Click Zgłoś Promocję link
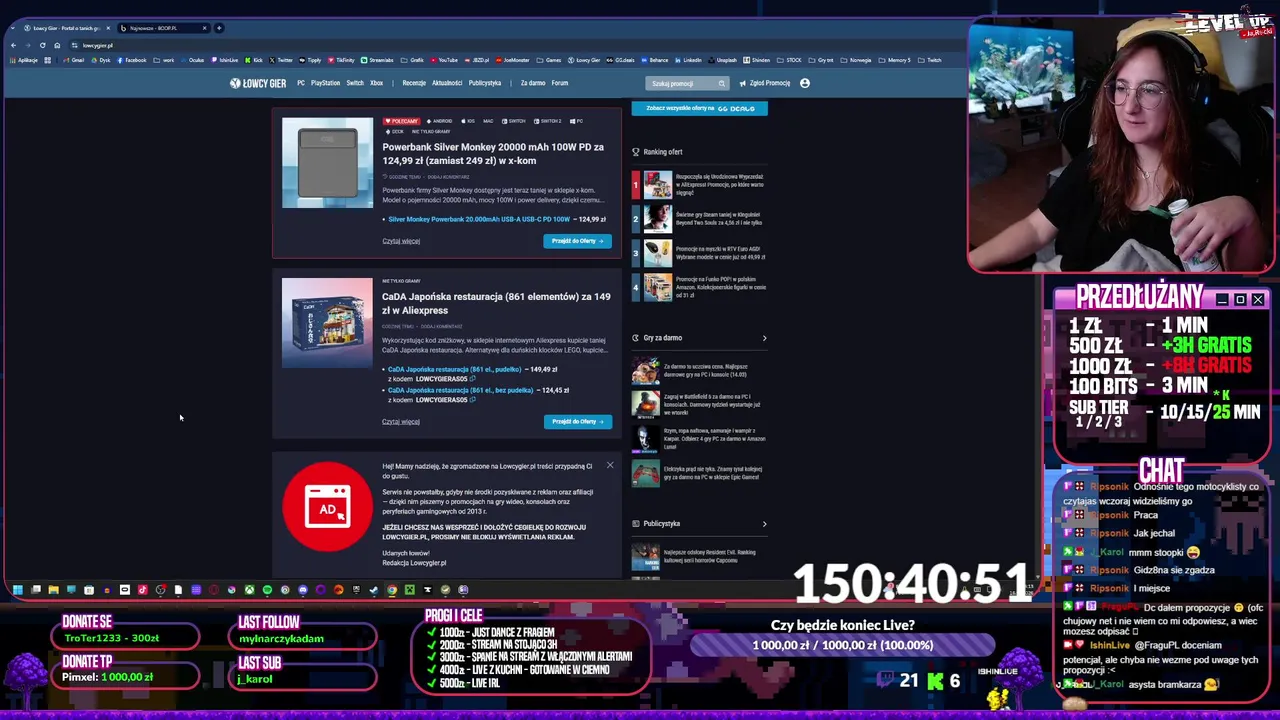Screen dimensions: 1280x720 pyautogui.click(x=766, y=83)
